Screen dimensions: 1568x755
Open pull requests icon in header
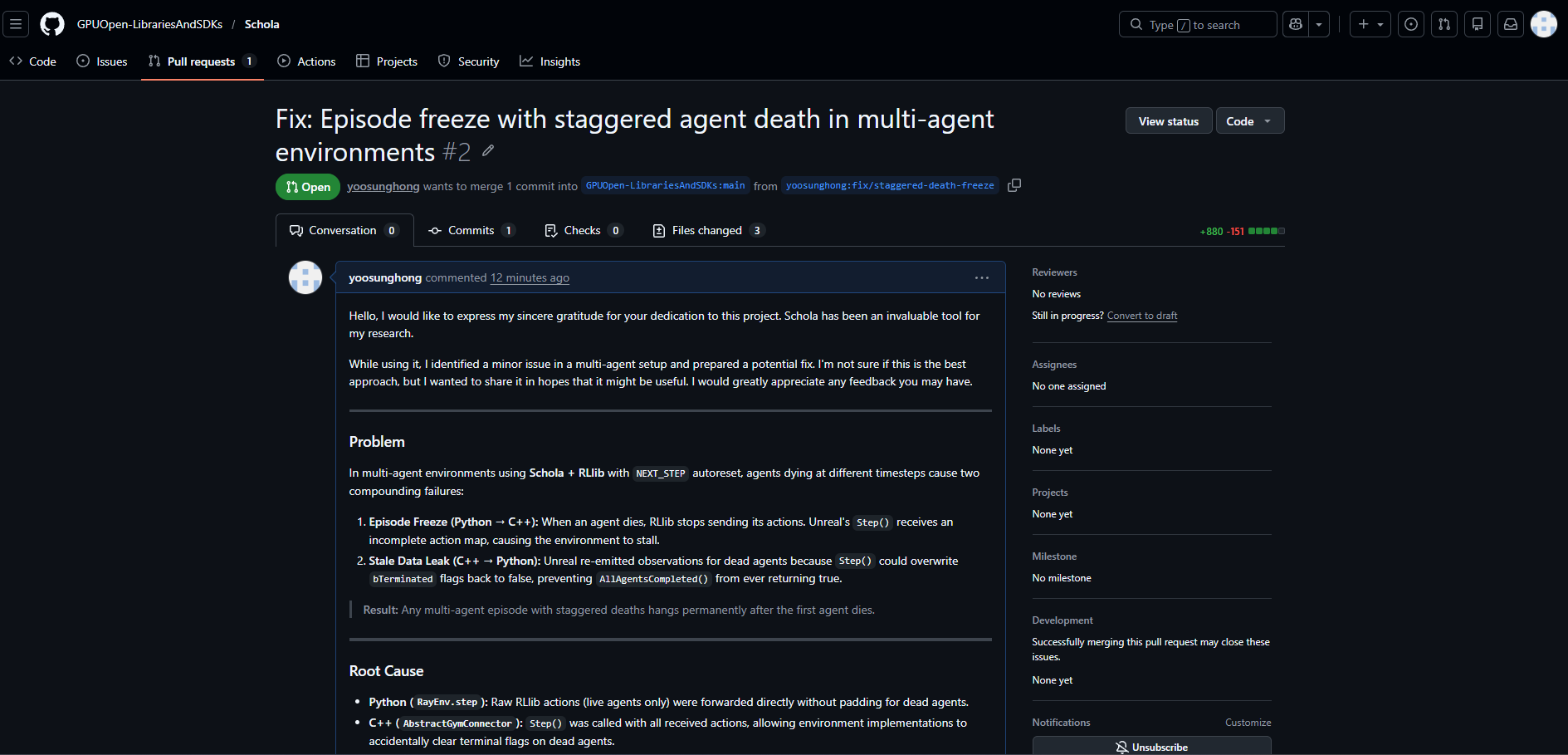pyautogui.click(x=1444, y=24)
